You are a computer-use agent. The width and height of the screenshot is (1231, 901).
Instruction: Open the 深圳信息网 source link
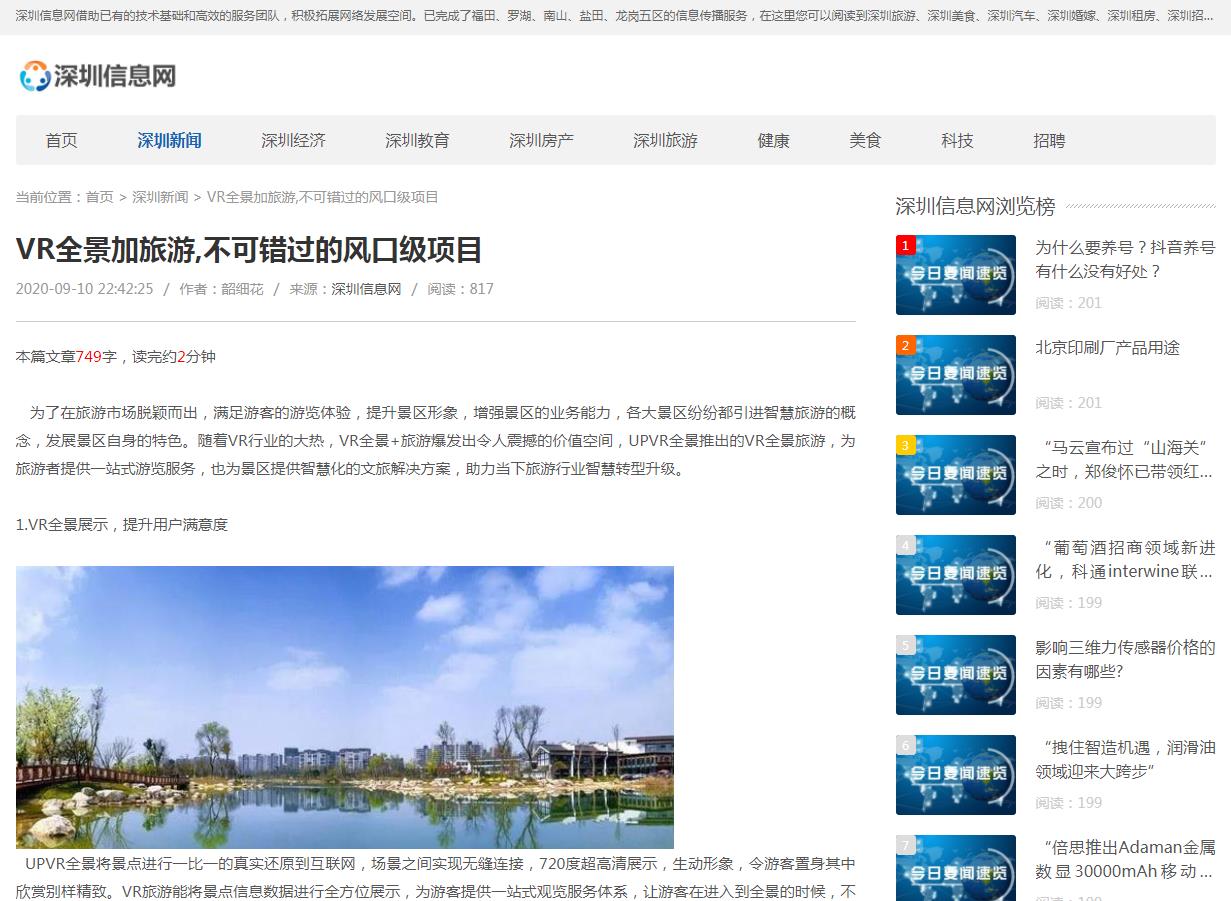click(x=366, y=289)
